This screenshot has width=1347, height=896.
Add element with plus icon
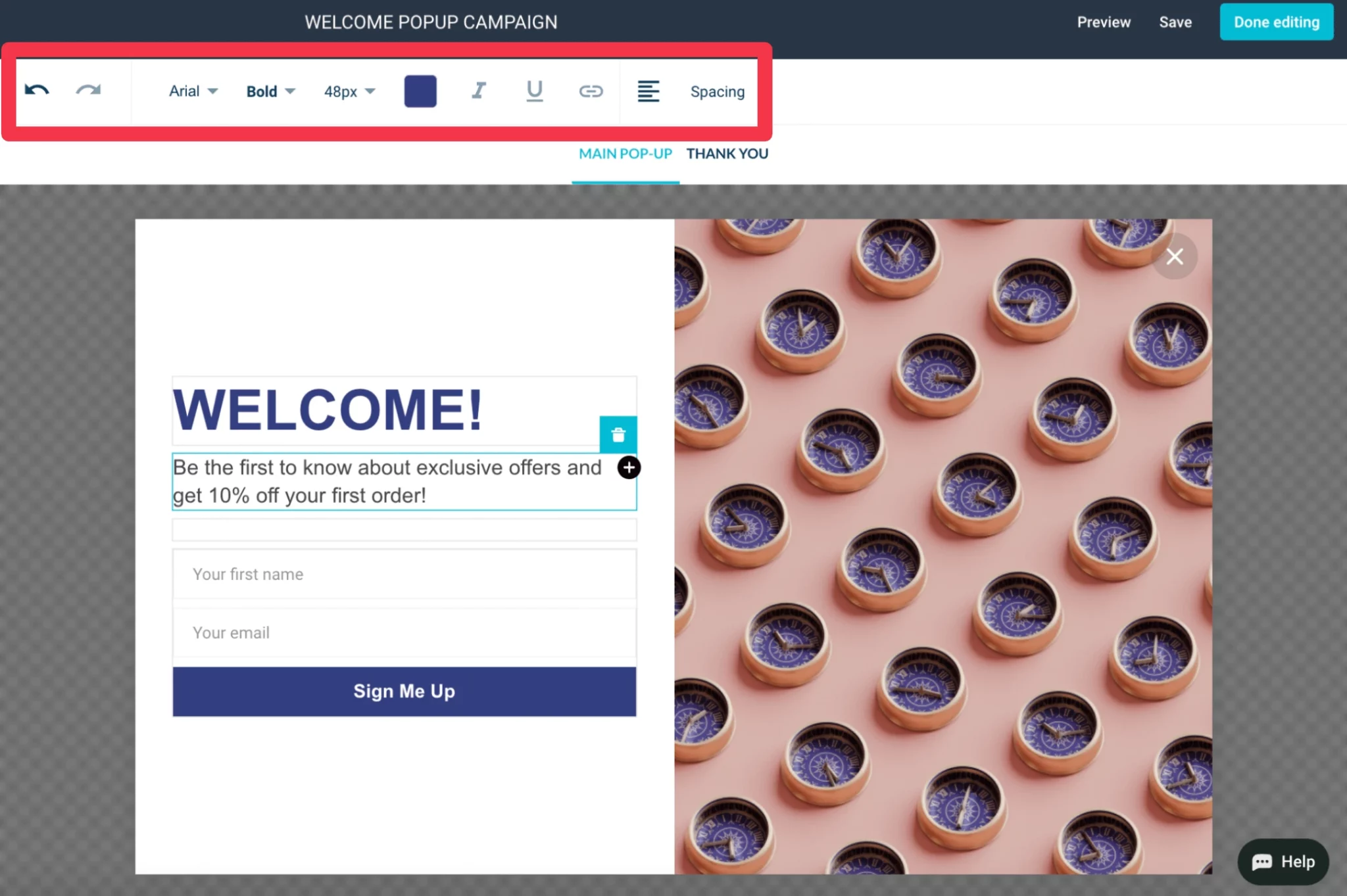[629, 467]
